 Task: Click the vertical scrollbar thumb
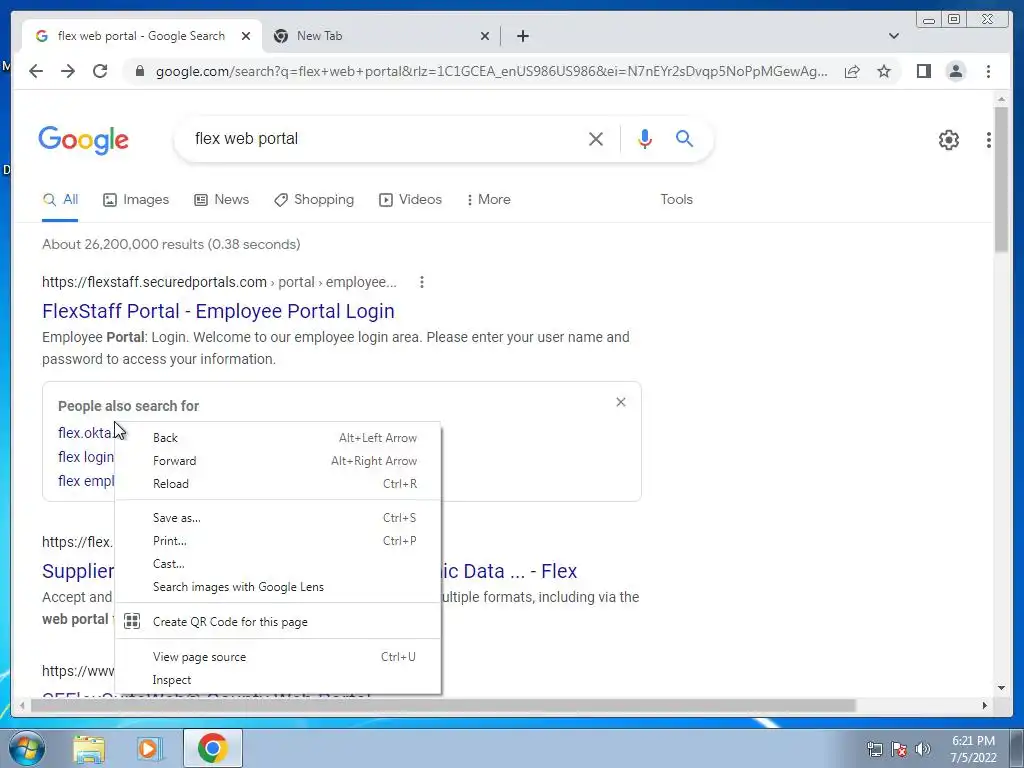click(x=1001, y=180)
